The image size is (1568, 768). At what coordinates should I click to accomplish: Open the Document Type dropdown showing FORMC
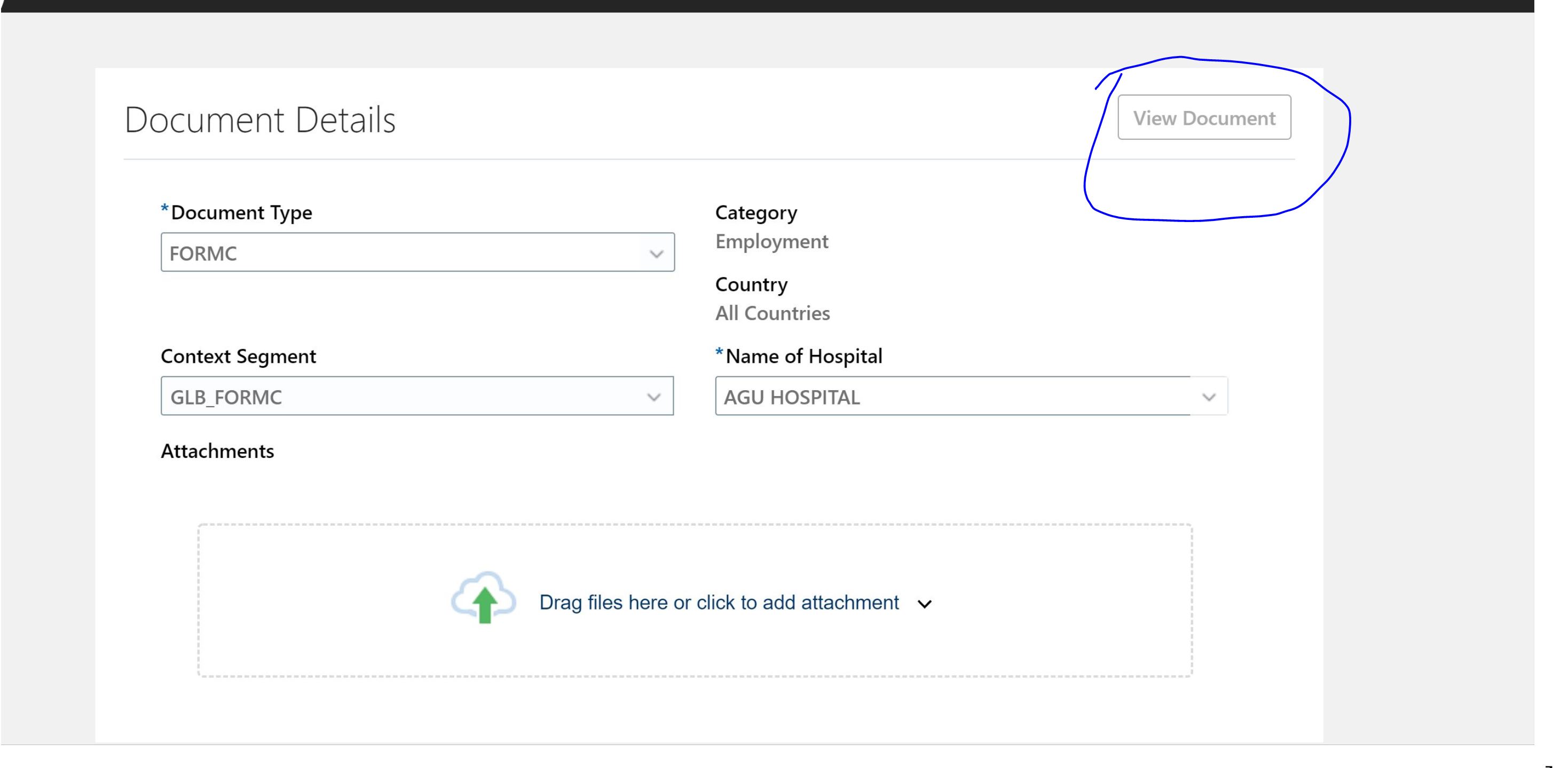click(x=417, y=252)
